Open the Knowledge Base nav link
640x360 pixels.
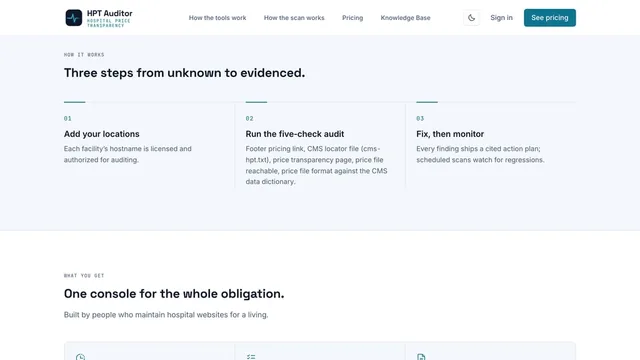coord(405,18)
